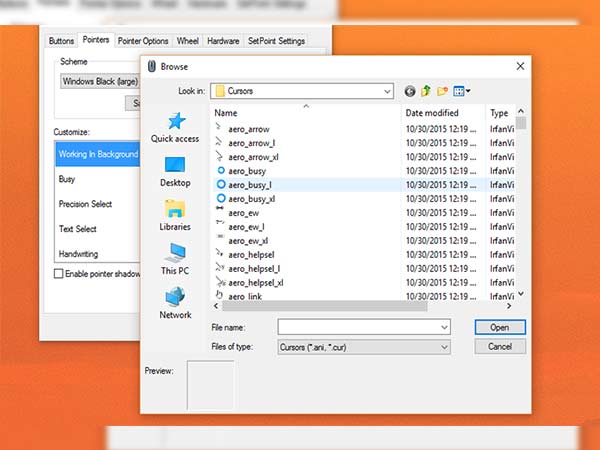
Task: Sort files by Date modified column
Action: pos(433,113)
